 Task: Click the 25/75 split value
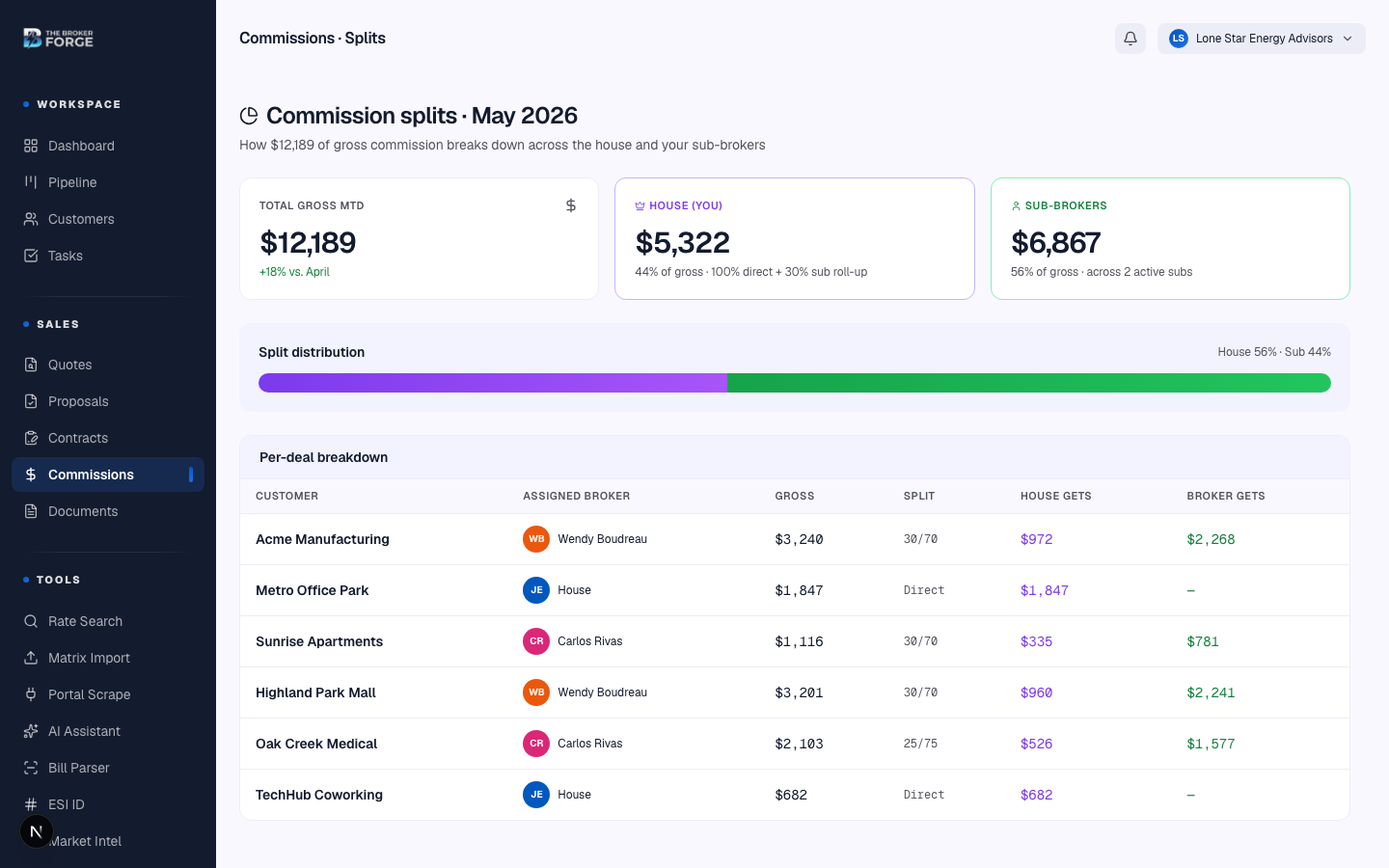pyautogui.click(x=920, y=744)
